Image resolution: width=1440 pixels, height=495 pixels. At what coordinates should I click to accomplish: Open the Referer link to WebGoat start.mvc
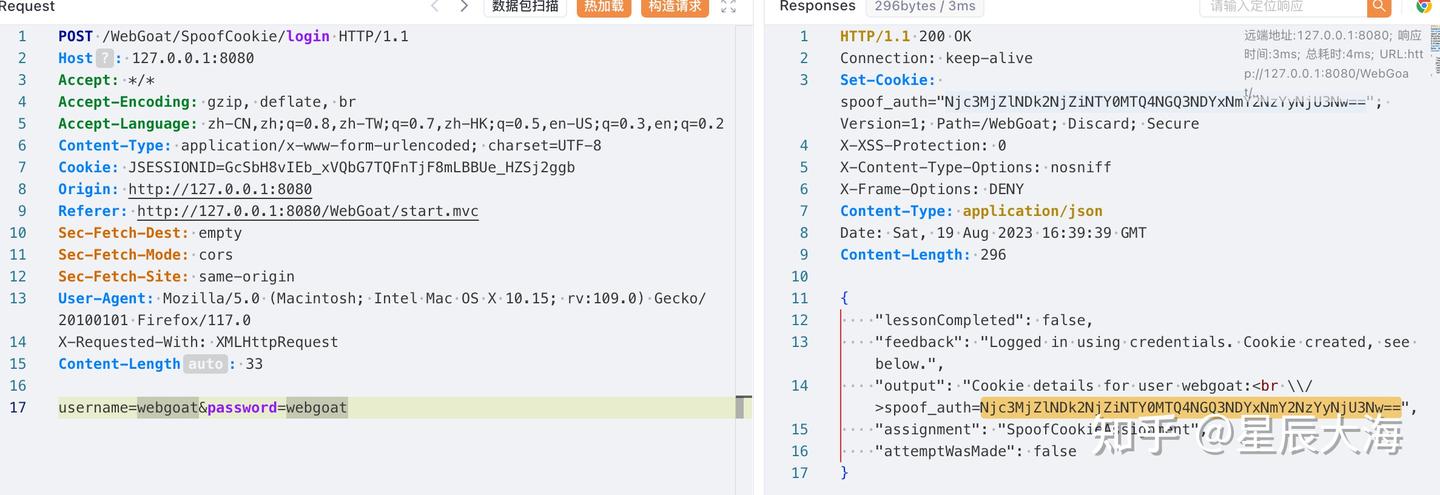pos(308,211)
